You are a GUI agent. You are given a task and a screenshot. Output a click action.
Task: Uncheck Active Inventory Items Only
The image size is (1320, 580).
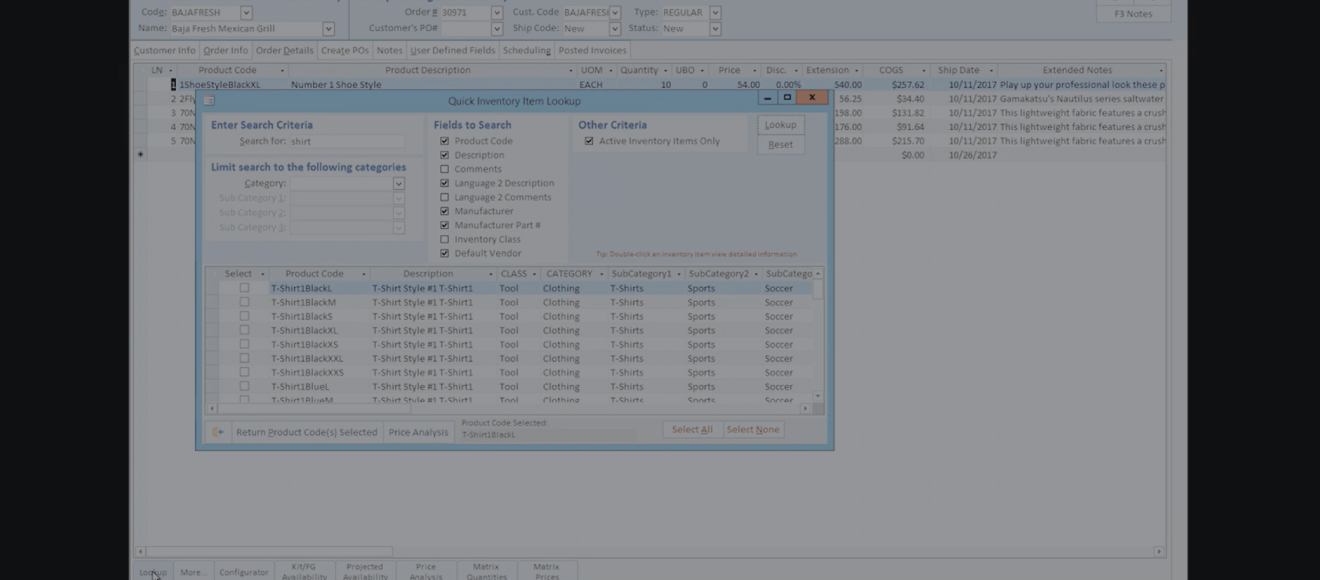click(589, 141)
